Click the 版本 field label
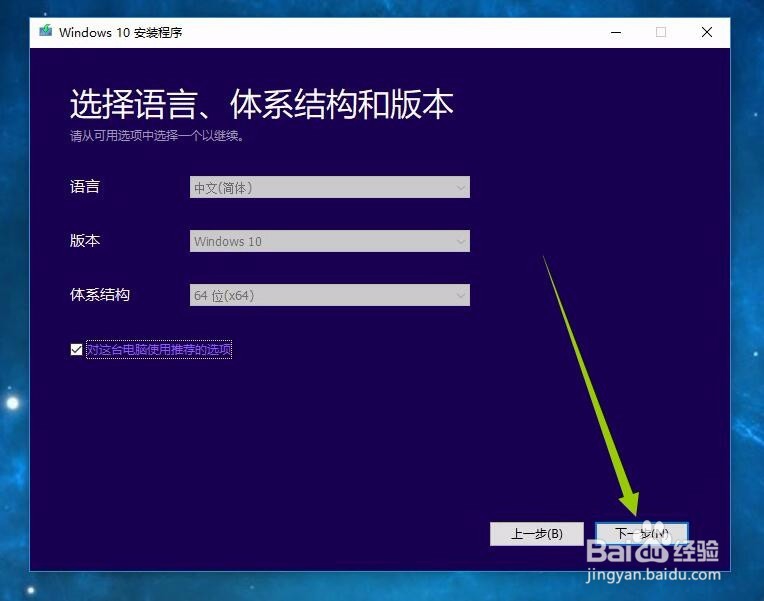Screen dimensions: 764x601 [x=85, y=241]
